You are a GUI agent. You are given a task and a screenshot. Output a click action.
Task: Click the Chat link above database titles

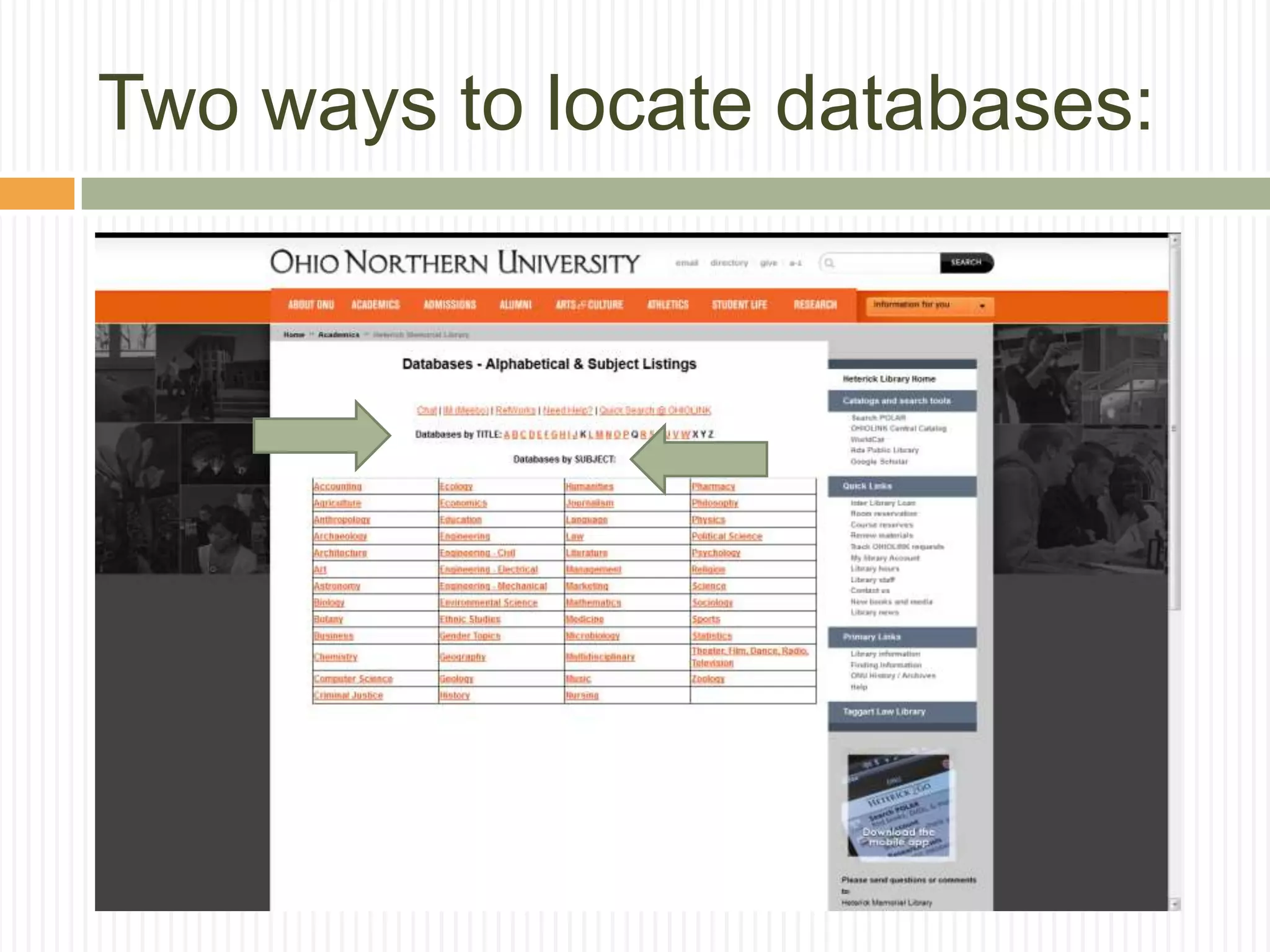(427, 410)
